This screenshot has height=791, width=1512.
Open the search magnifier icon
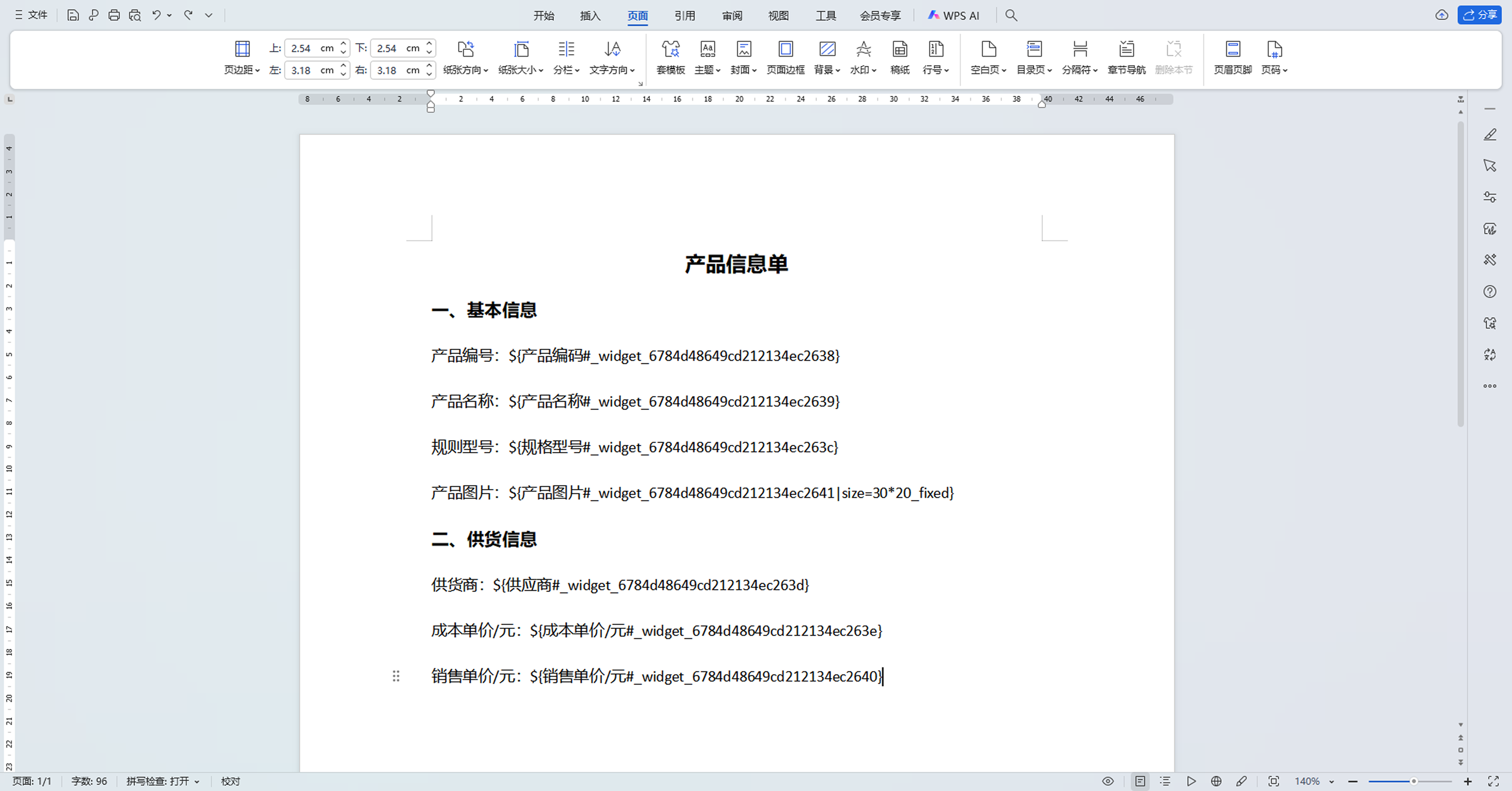pos(1011,15)
